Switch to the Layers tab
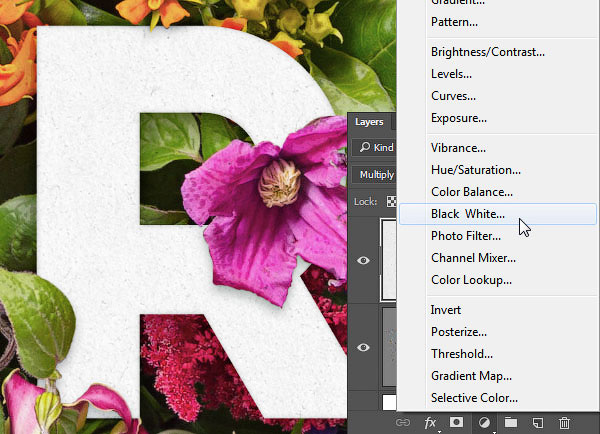The height and width of the screenshot is (434, 600). click(x=369, y=122)
